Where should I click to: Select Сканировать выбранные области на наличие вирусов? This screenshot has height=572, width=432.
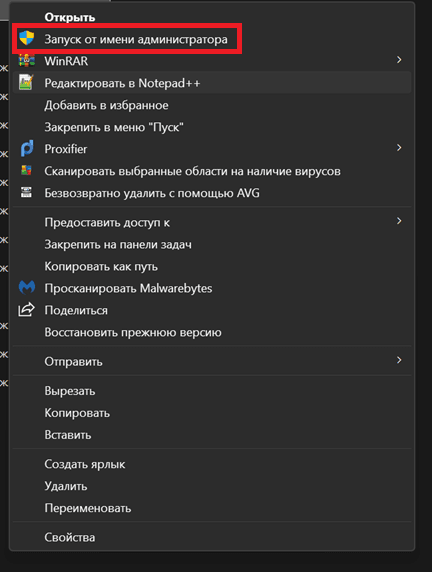(212, 171)
